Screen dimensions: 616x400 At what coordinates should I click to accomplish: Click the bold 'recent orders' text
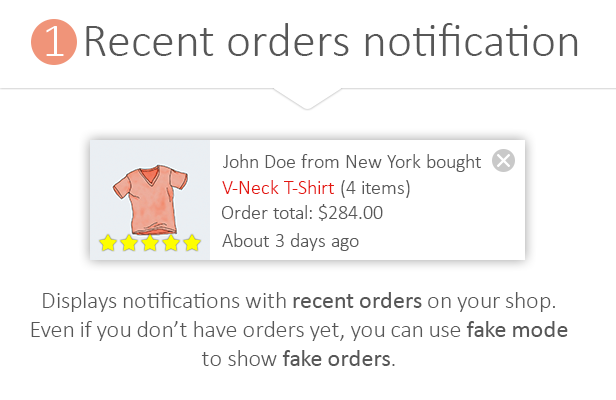pos(357,301)
